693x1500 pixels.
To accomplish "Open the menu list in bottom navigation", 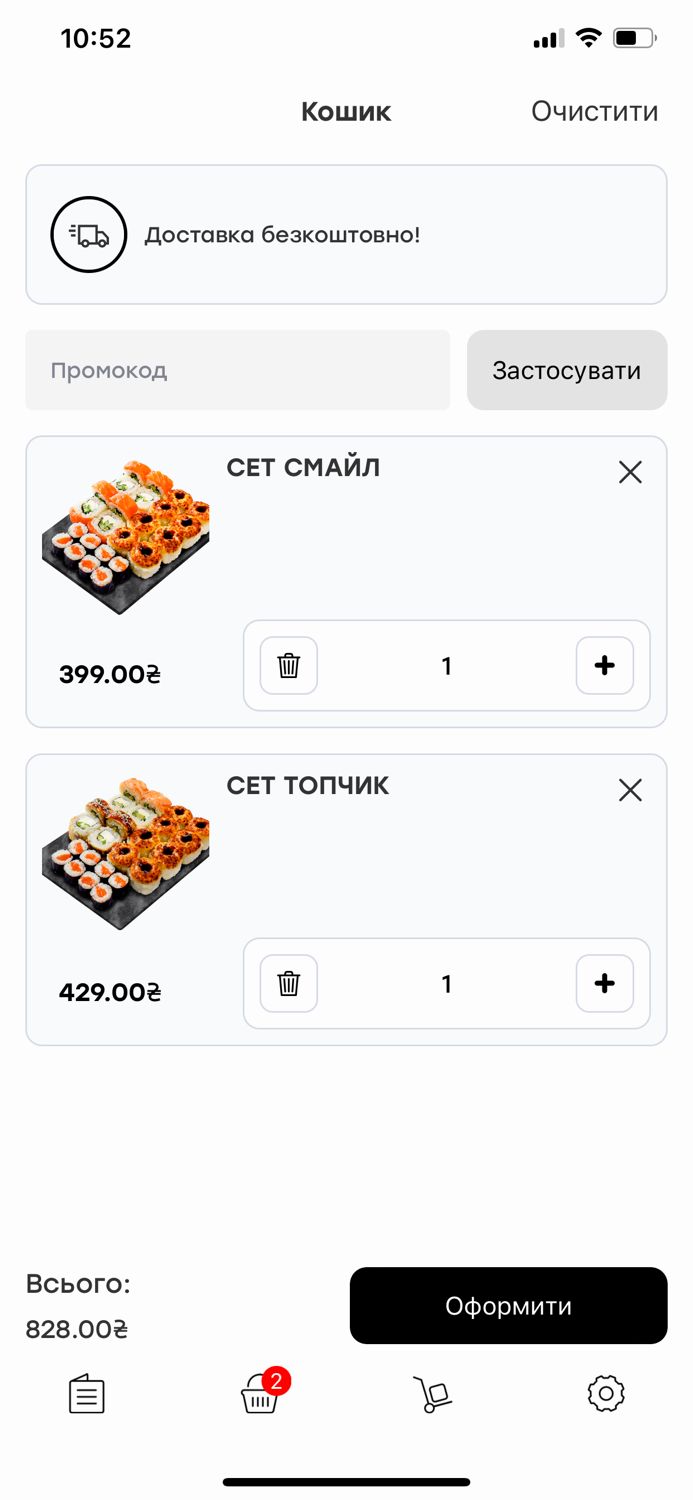I will [x=87, y=1393].
